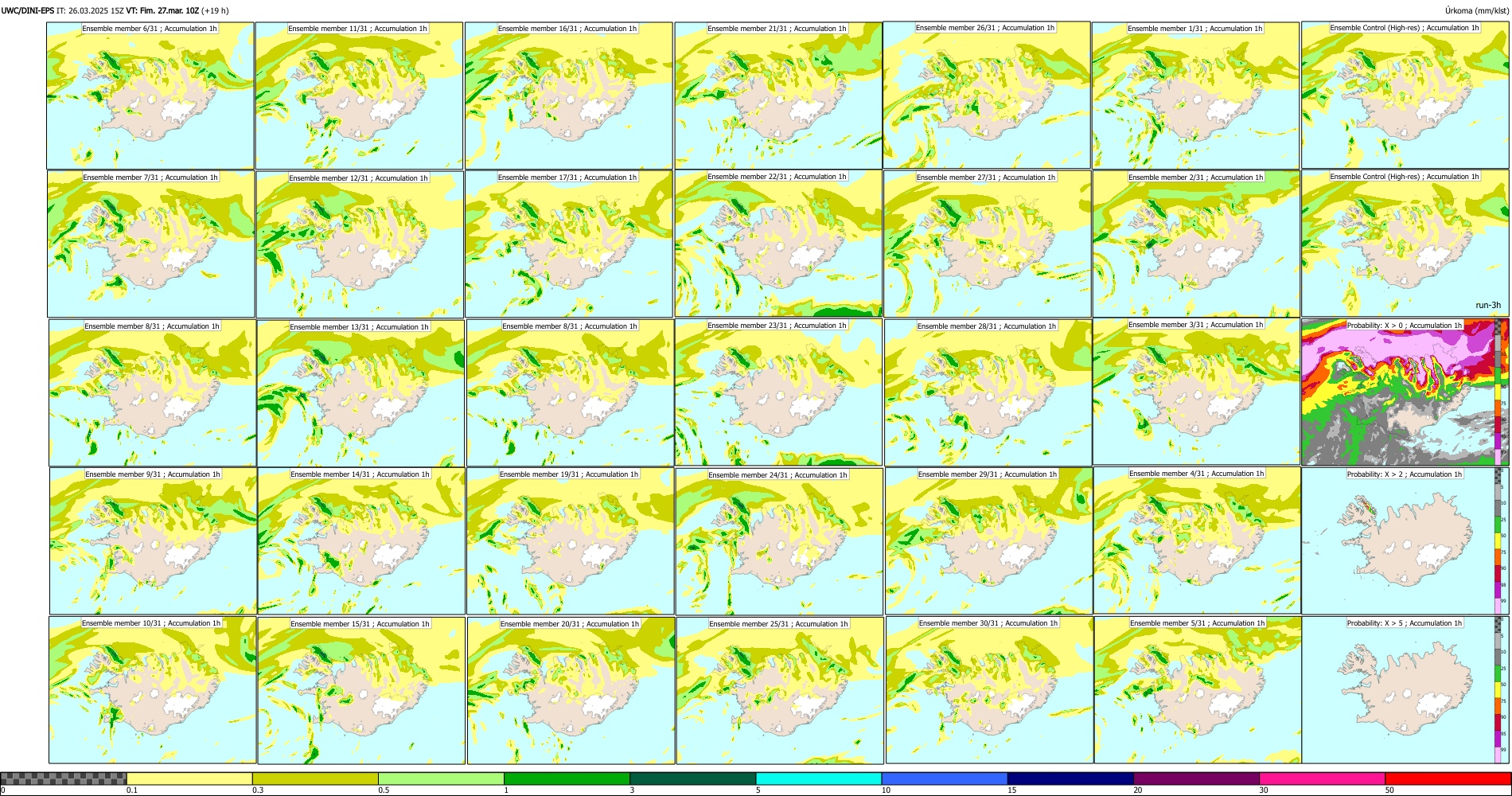Pick the dark green 3–5 legend swatch
This screenshot has height=796, width=1512.
click(x=693, y=778)
